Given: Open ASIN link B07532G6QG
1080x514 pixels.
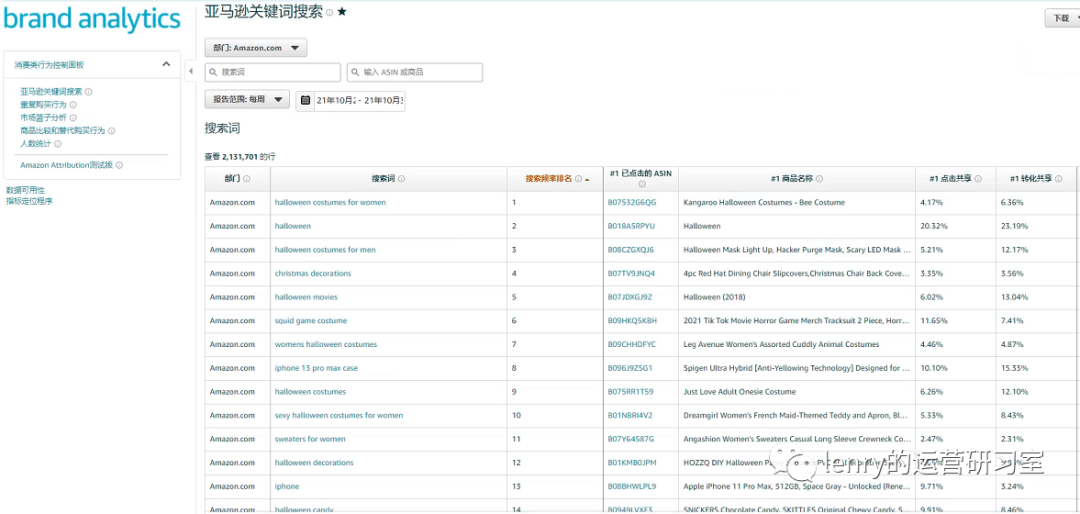Looking at the screenshot, I should 632,203.
